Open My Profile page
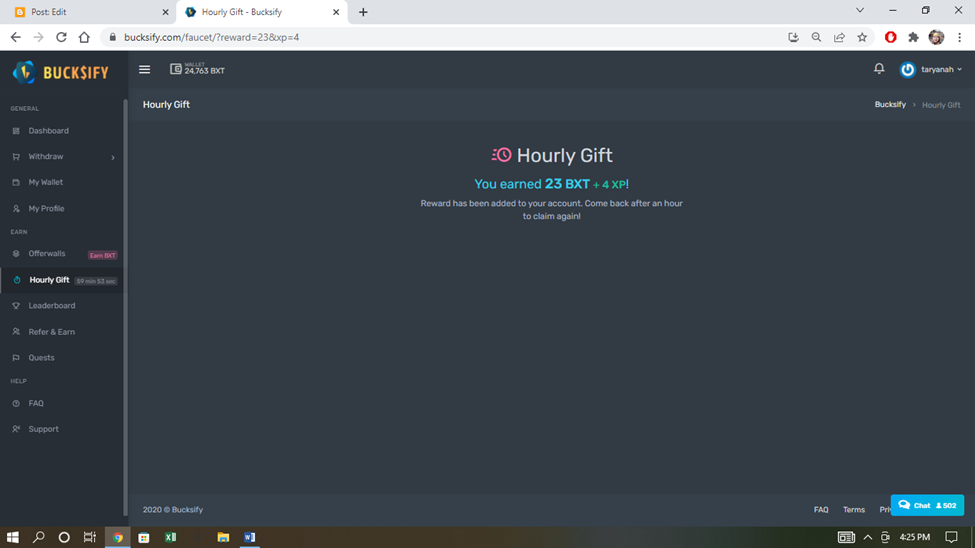This screenshot has width=975, height=548. tap(46, 208)
